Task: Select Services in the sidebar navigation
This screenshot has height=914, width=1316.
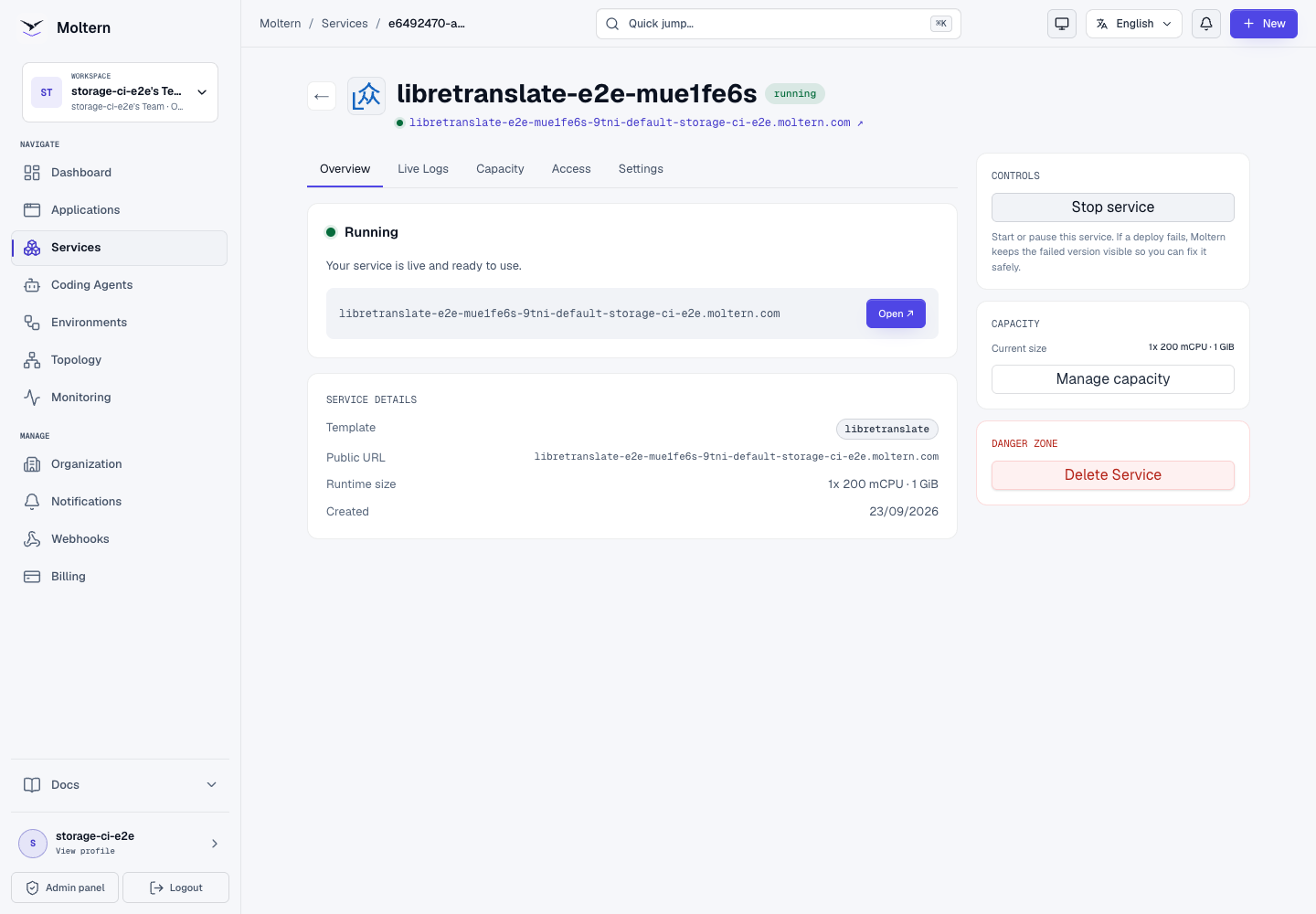Action: 119,248
